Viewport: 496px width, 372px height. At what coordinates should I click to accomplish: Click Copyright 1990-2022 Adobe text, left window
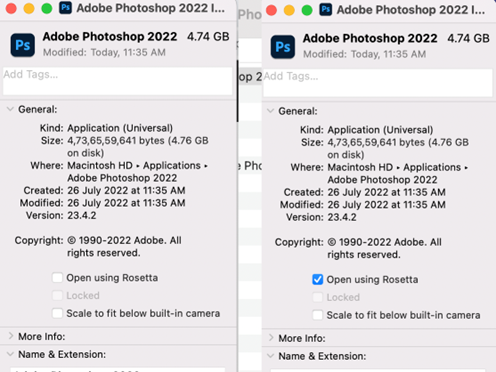125,246
